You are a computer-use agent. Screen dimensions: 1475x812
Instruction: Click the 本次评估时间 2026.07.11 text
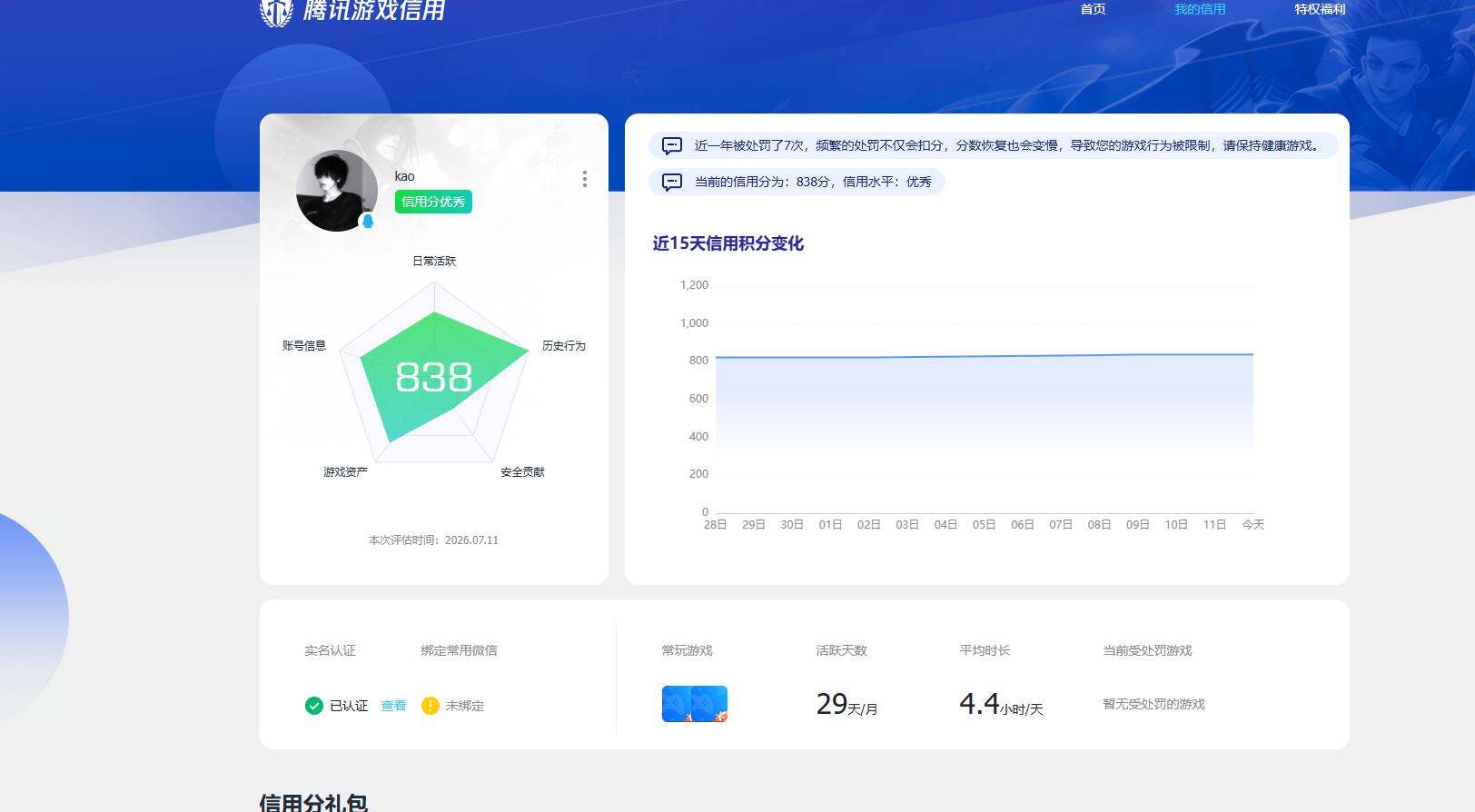pos(433,540)
